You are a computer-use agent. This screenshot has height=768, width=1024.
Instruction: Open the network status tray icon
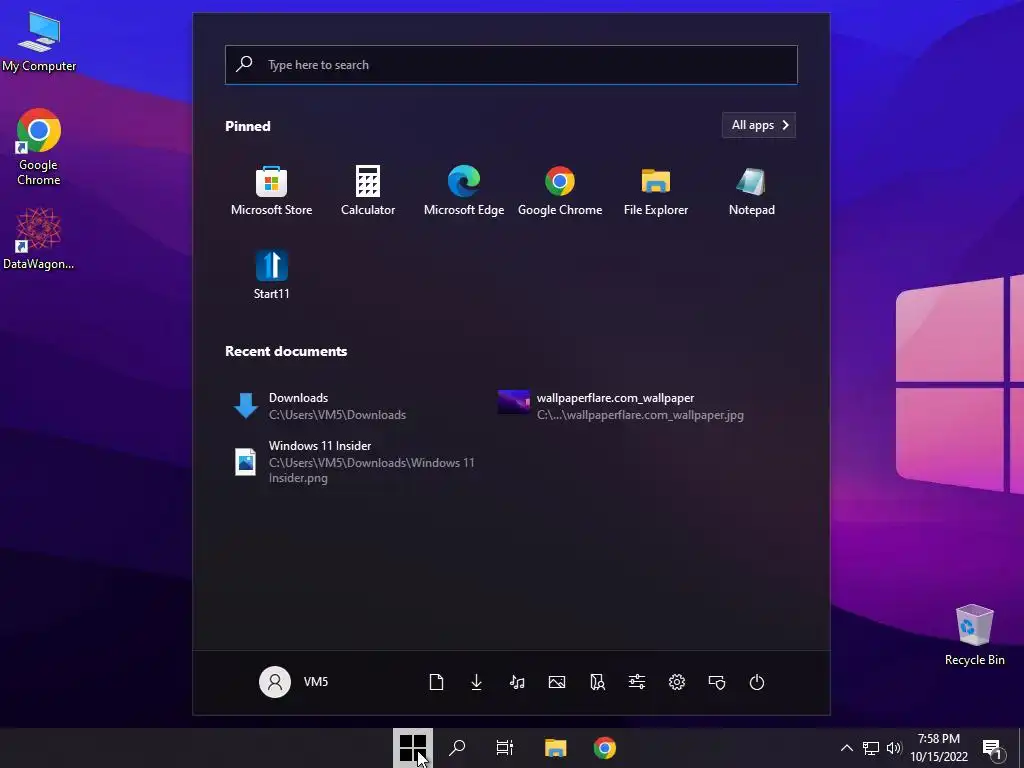[x=871, y=748]
